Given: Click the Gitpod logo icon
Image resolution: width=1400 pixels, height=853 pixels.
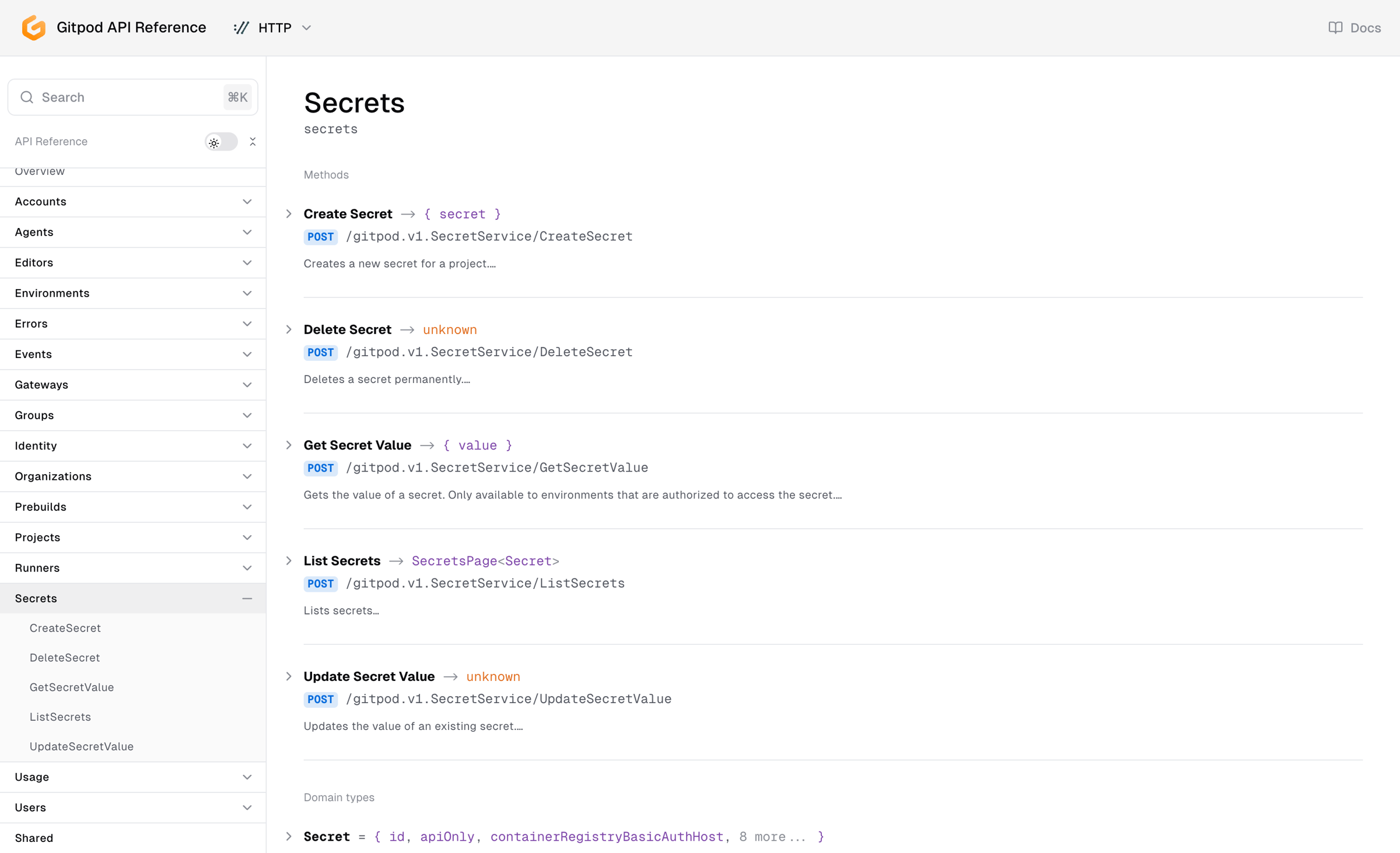Looking at the screenshot, I should pos(34,27).
